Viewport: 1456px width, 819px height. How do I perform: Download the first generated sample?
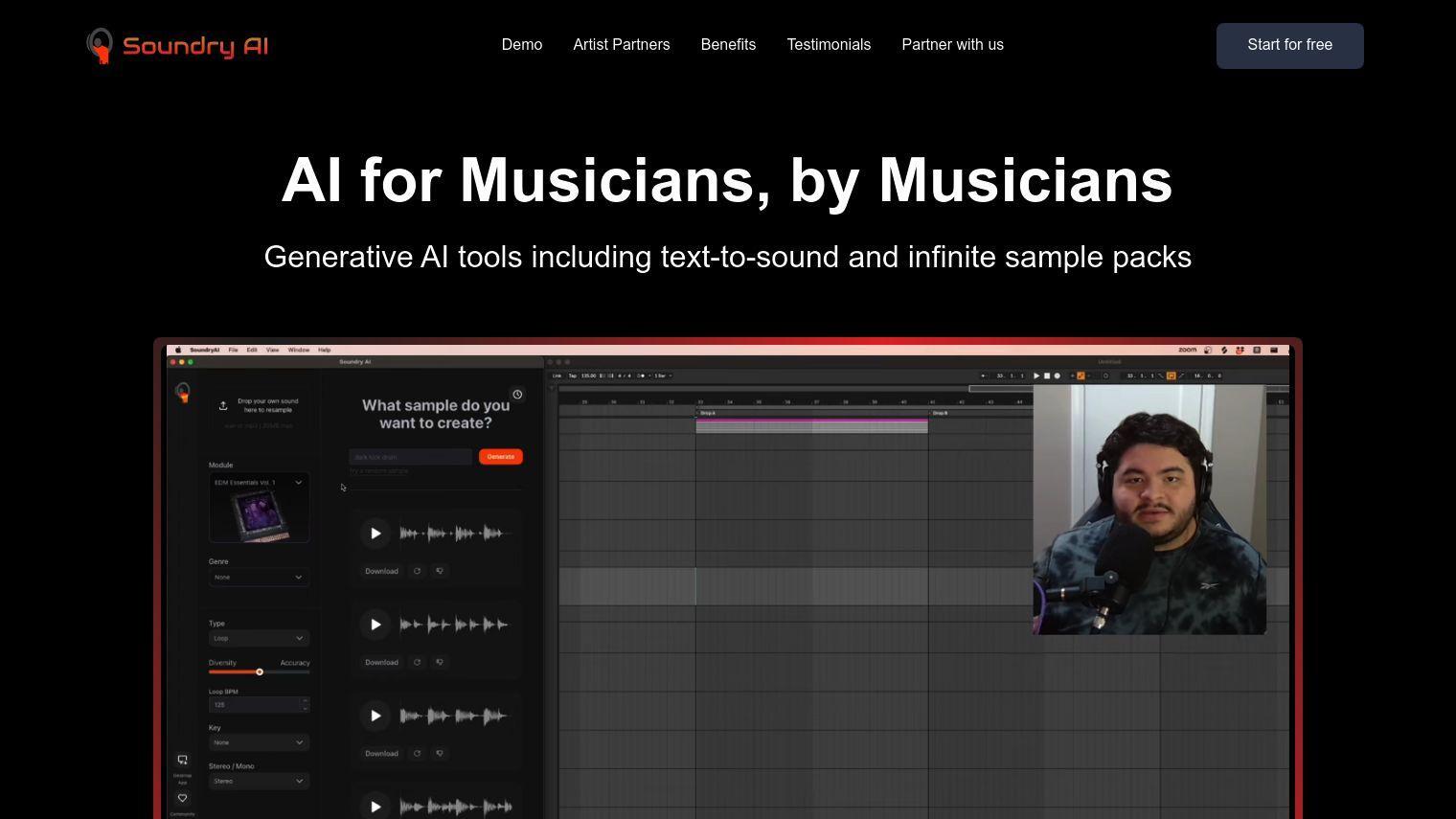click(381, 571)
